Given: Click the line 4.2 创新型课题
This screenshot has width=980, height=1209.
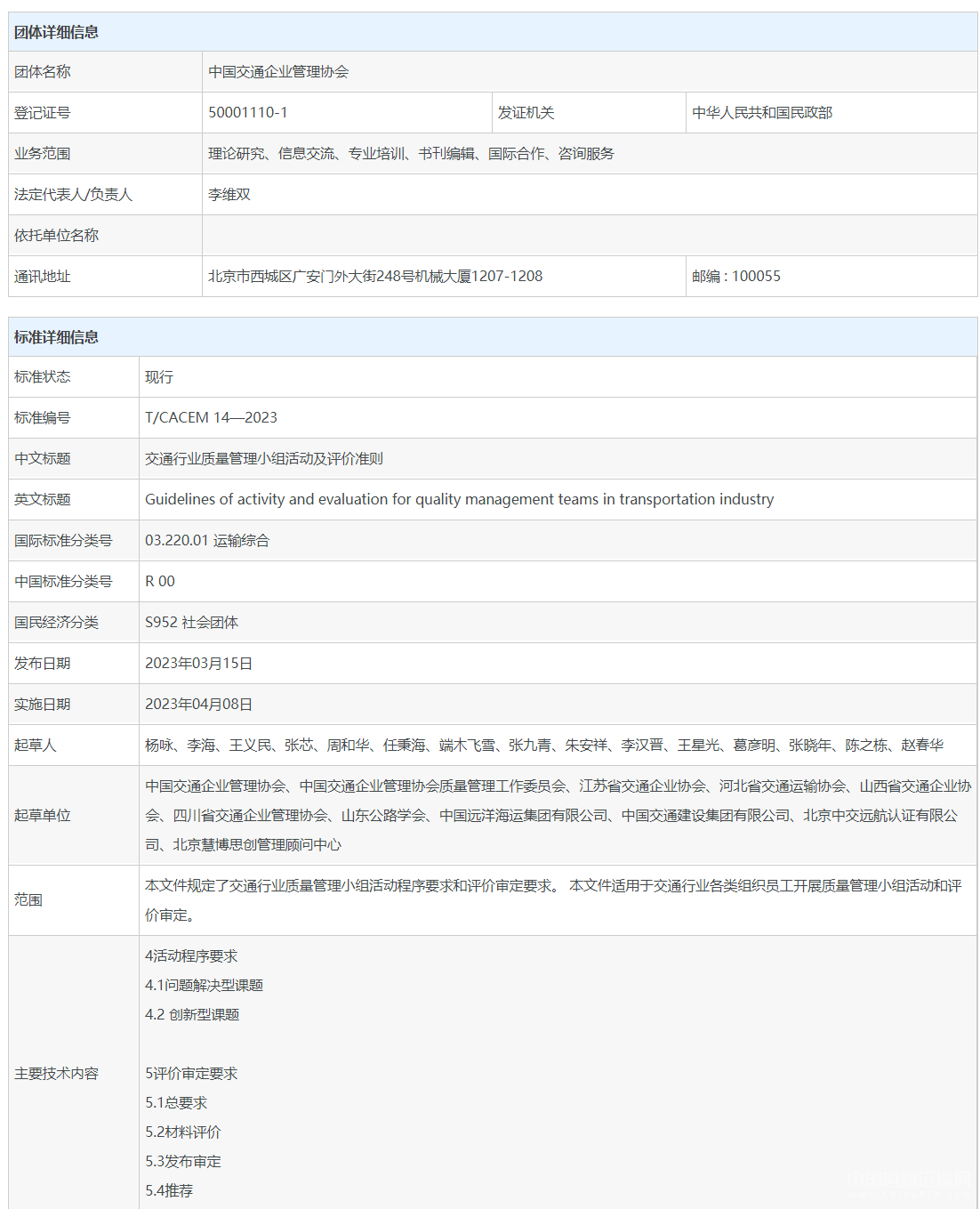Looking at the screenshot, I should pyautogui.click(x=192, y=1015).
